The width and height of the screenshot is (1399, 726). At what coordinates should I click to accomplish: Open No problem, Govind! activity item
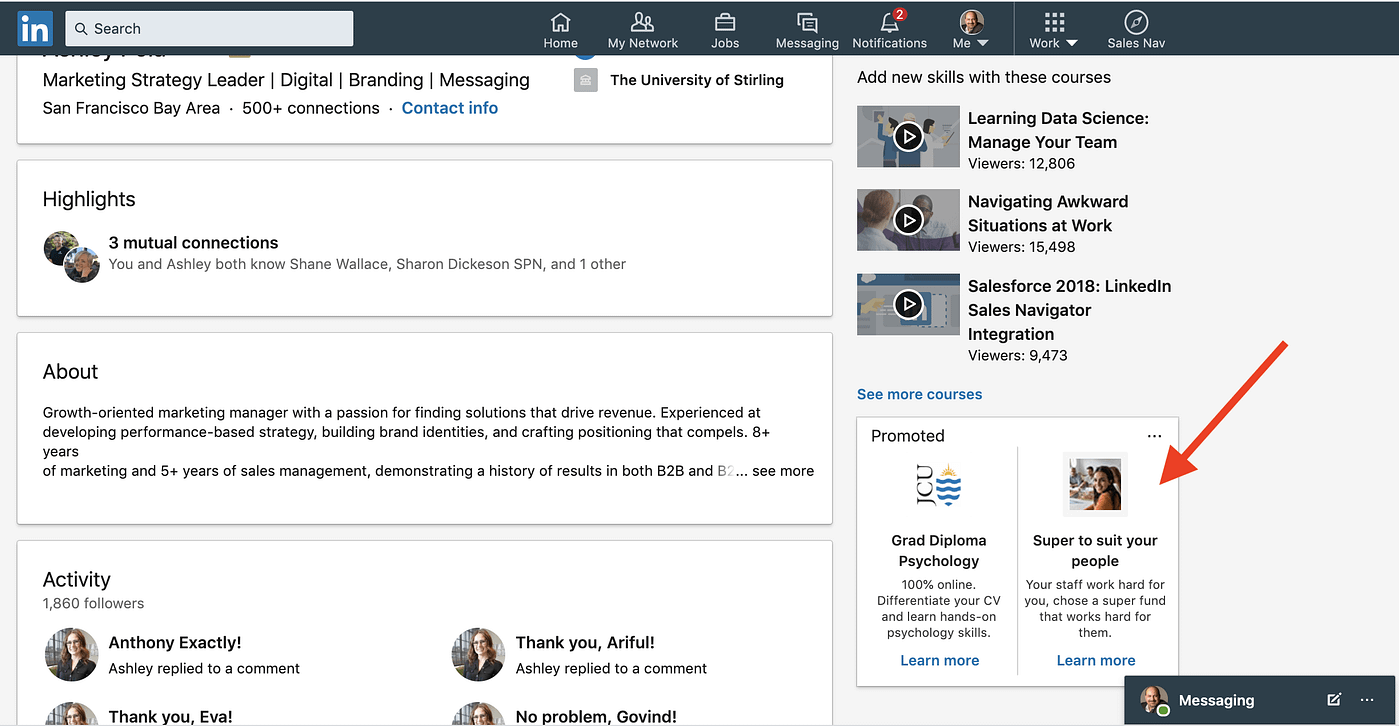coord(596,716)
